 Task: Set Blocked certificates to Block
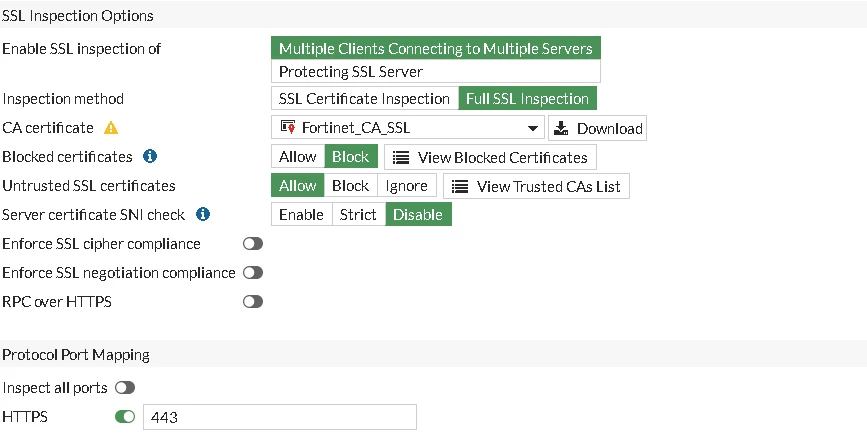coord(351,156)
